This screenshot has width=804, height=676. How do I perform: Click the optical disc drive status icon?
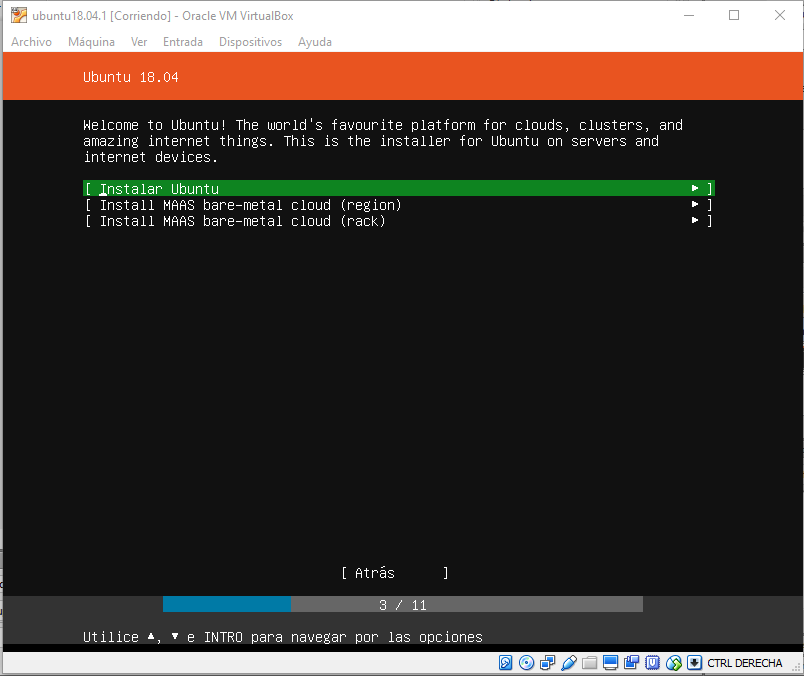[x=526, y=663]
